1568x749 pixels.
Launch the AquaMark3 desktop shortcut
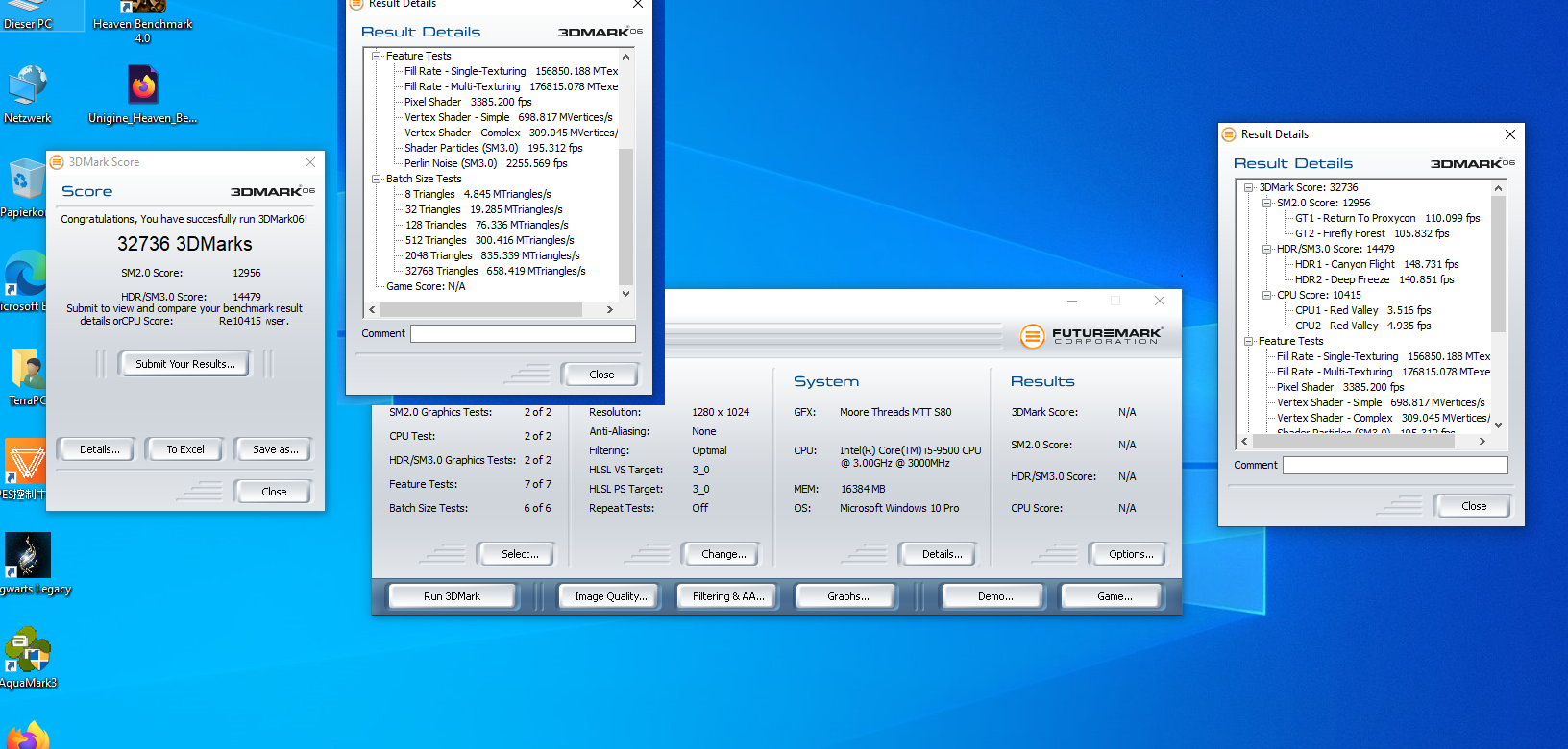[27, 659]
